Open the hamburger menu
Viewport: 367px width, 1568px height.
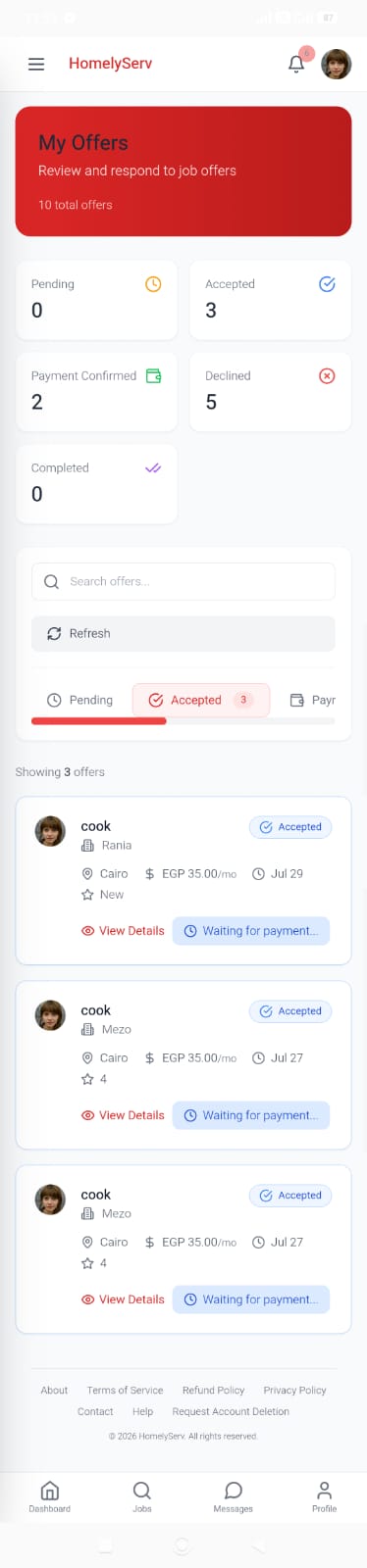[x=36, y=64]
